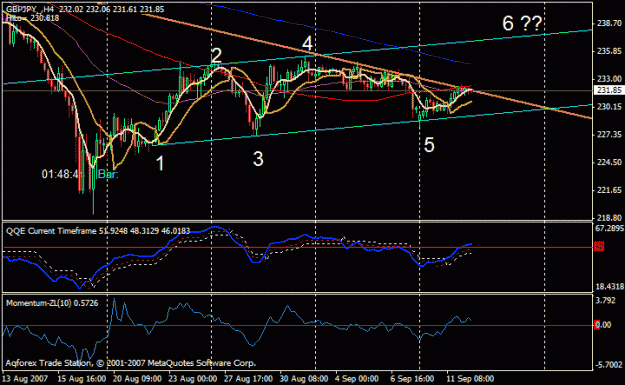The width and height of the screenshot is (625, 385).
Task: Click the 20 Aug 09:00 time label
Action: pyautogui.click(x=137, y=379)
